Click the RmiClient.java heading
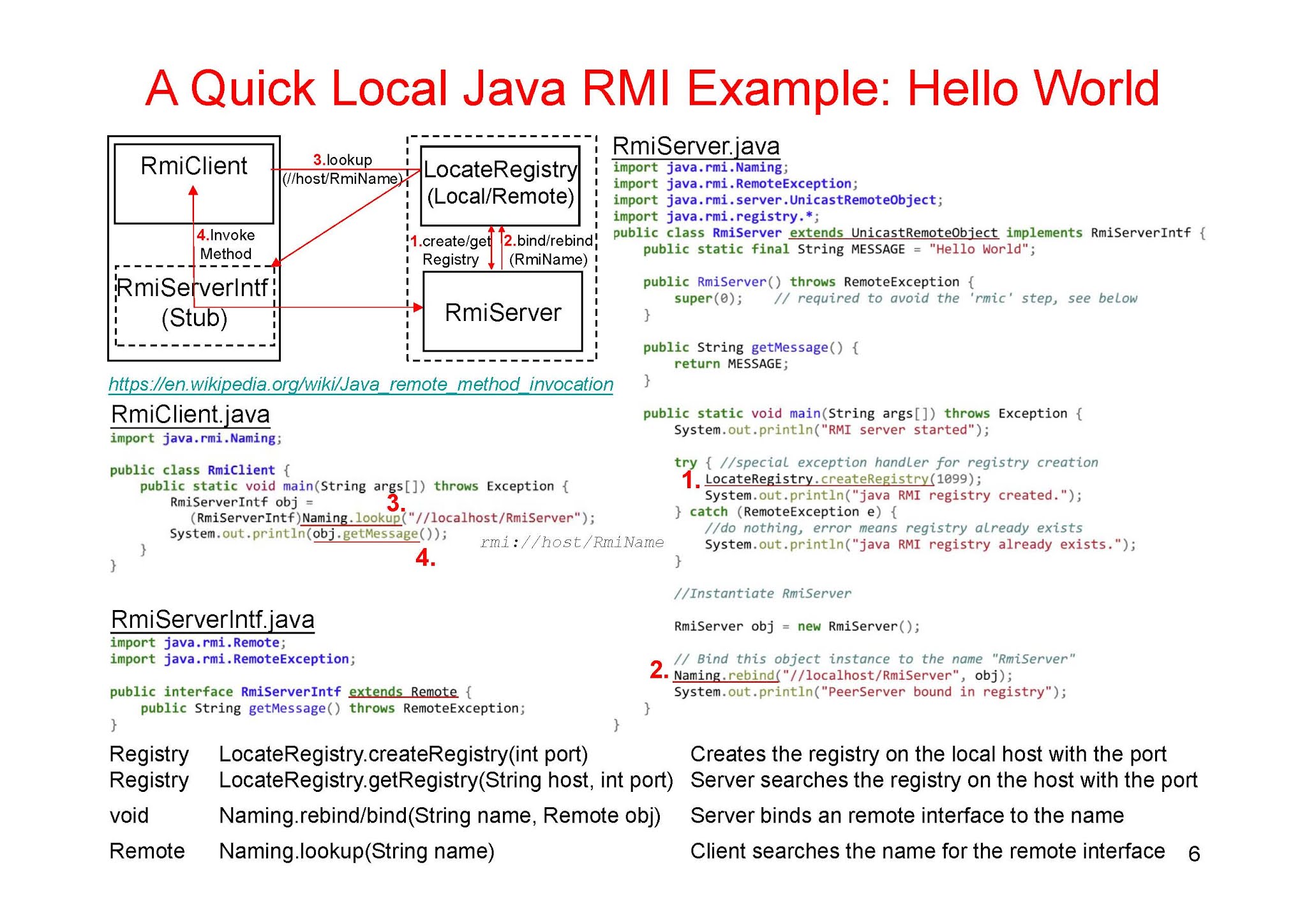The image size is (1307, 924). (190, 415)
